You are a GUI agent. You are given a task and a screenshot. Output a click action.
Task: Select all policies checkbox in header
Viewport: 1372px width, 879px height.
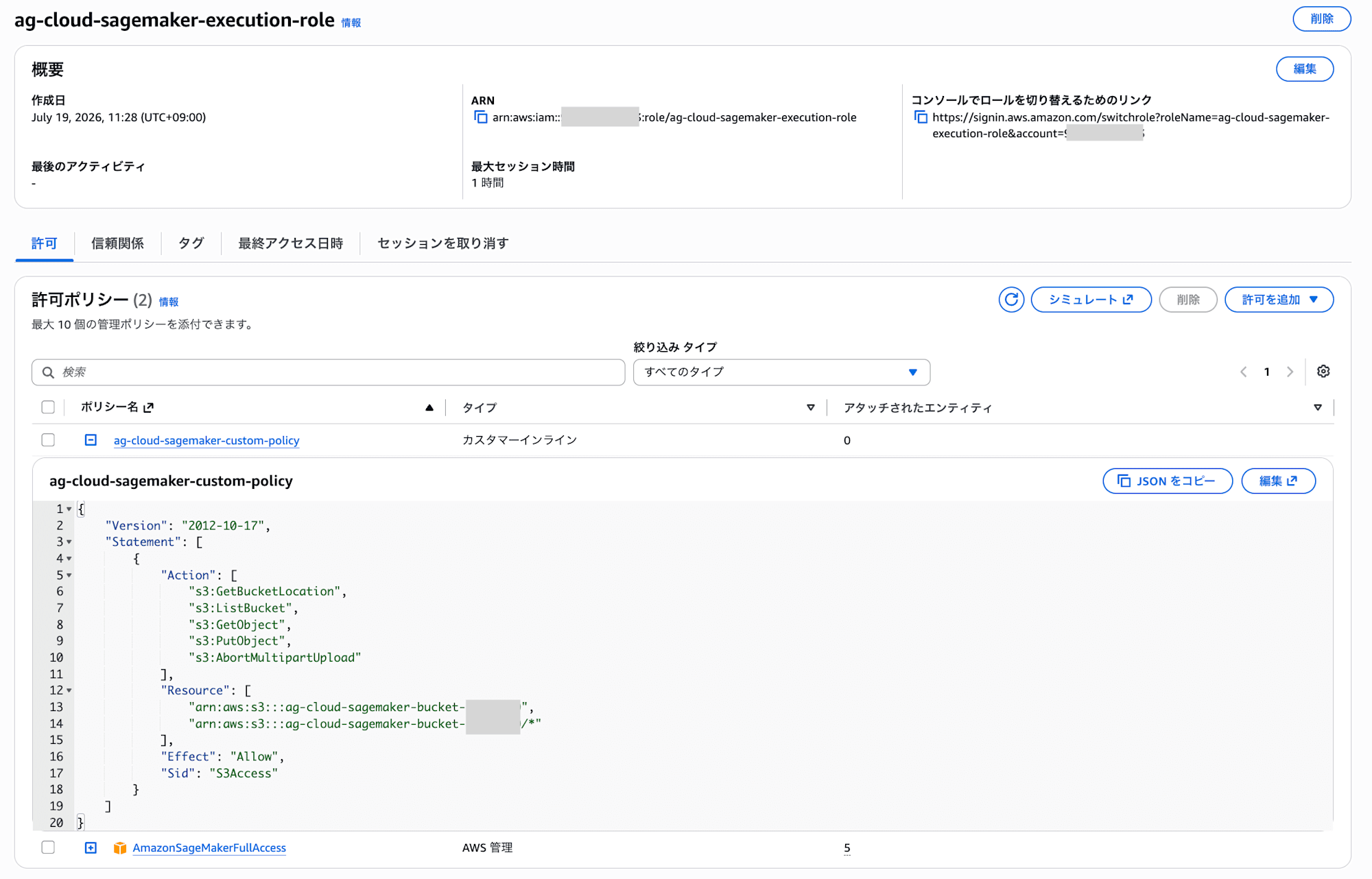click(x=48, y=407)
